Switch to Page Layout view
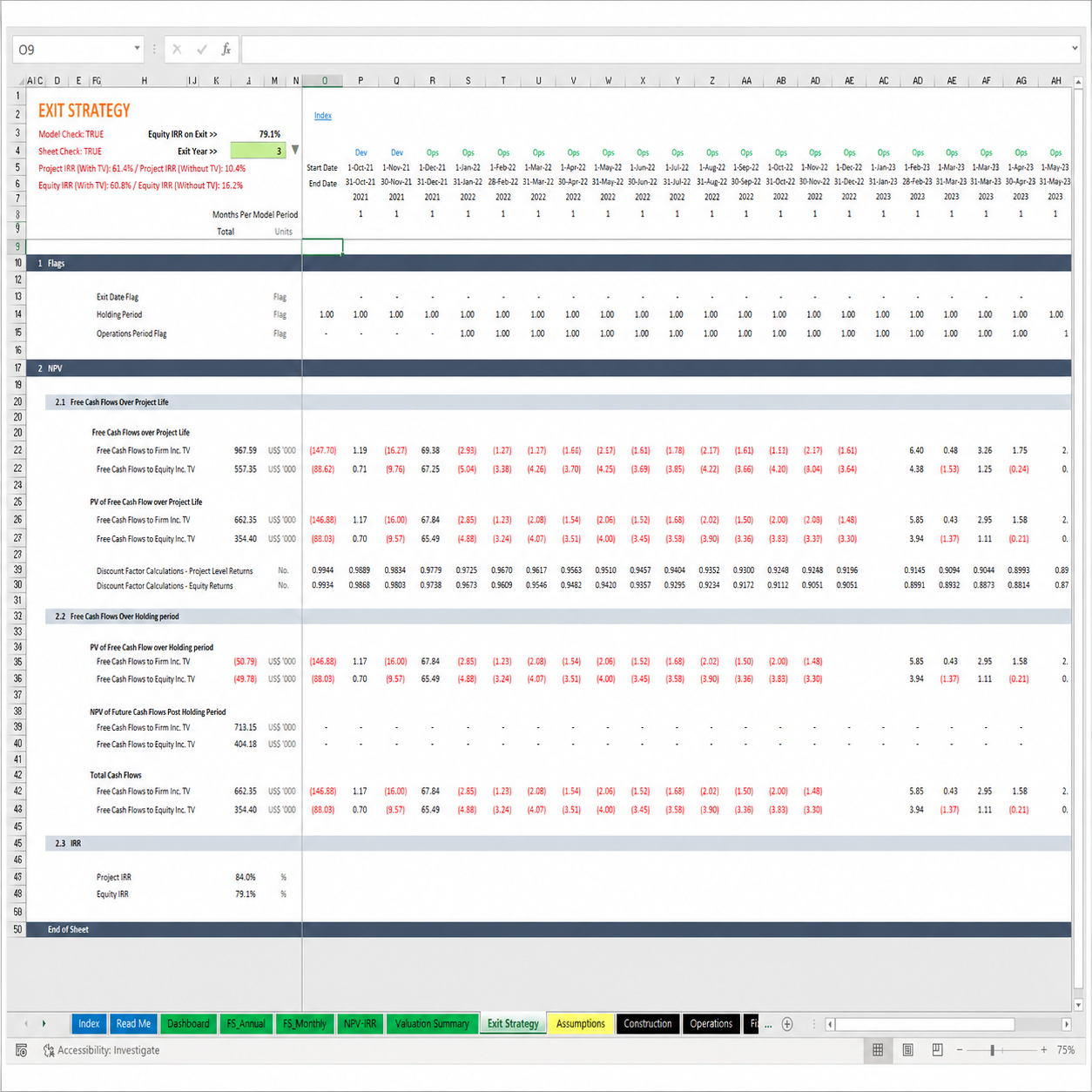1092x1092 pixels. [x=907, y=1050]
